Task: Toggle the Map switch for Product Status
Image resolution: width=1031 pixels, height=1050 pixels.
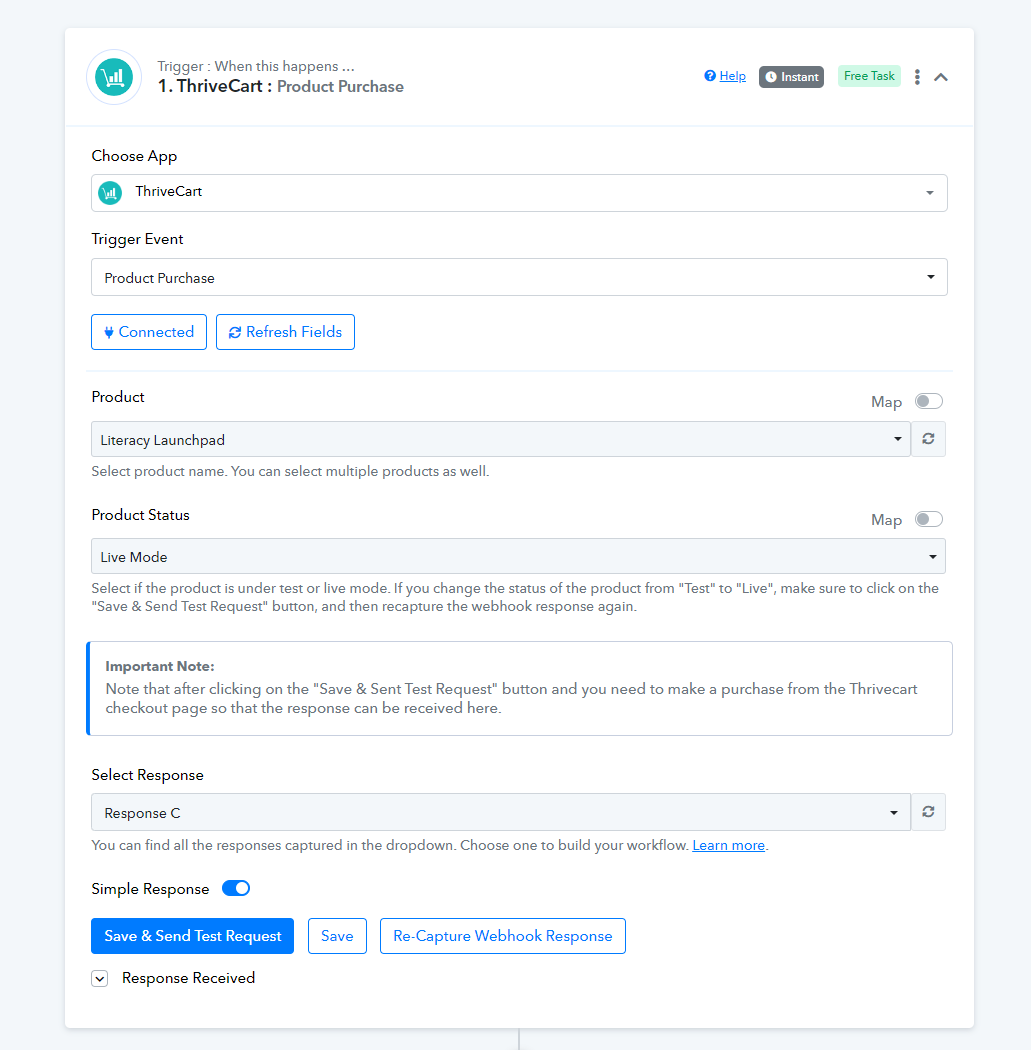Action: click(x=929, y=519)
